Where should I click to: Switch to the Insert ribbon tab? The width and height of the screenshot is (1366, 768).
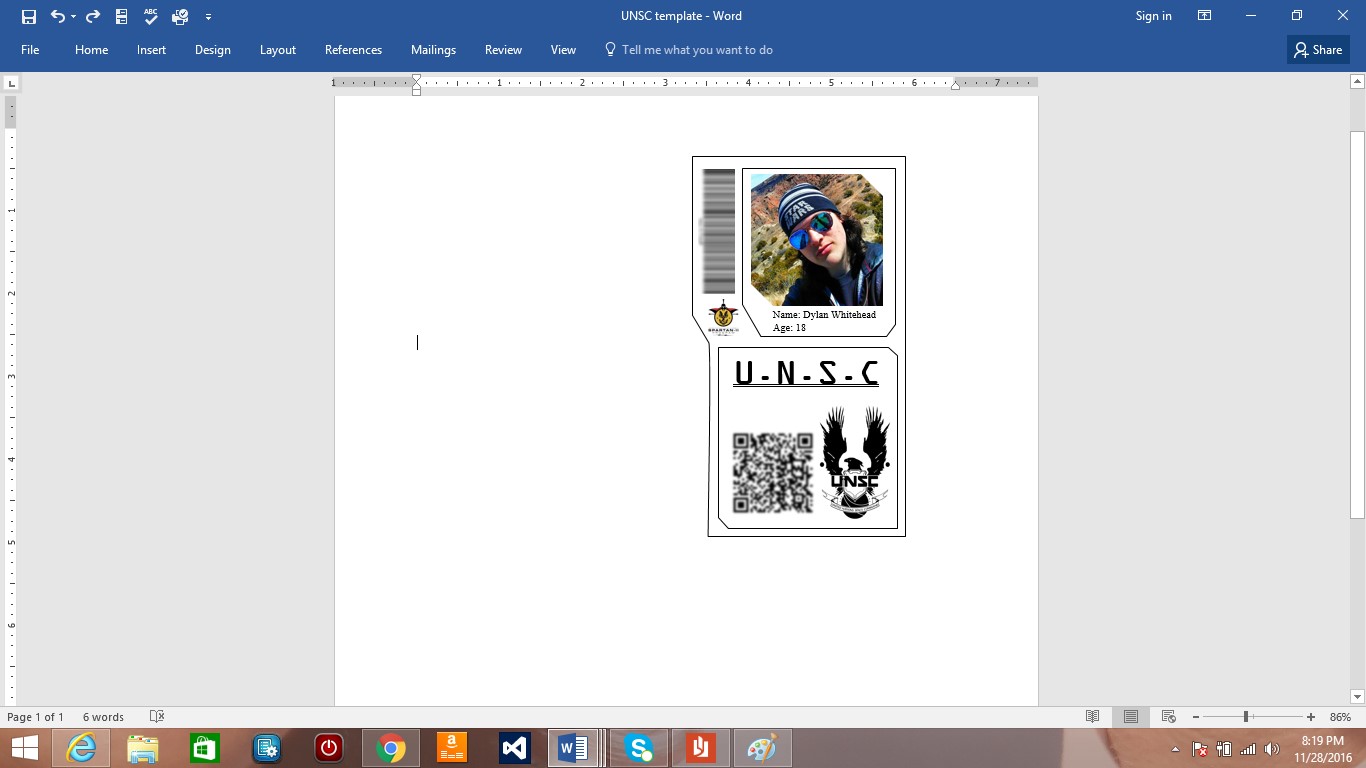click(152, 50)
